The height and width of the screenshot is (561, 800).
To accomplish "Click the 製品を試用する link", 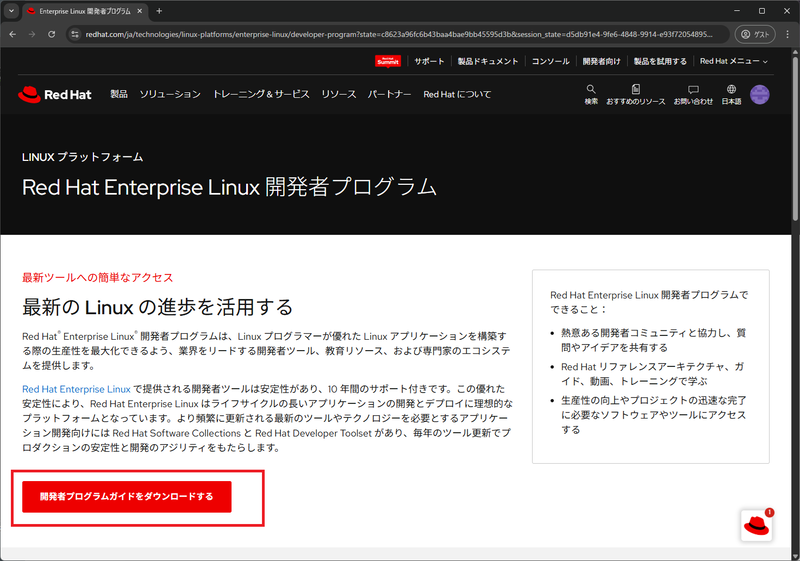I will coord(660,61).
